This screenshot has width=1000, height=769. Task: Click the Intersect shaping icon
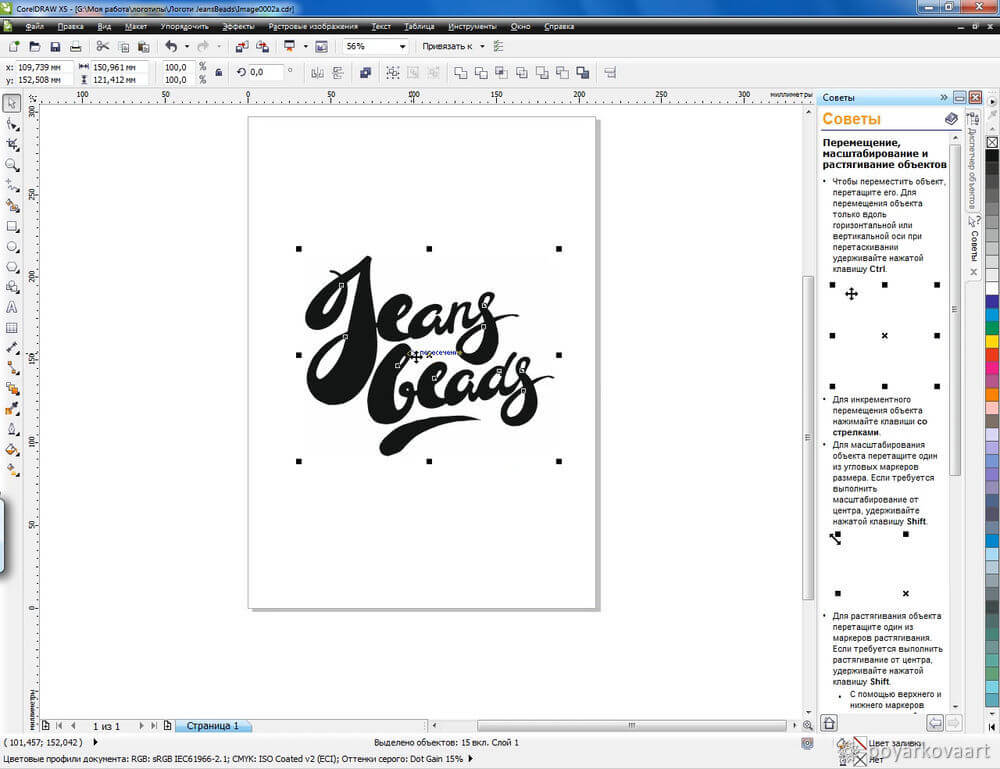[501, 73]
